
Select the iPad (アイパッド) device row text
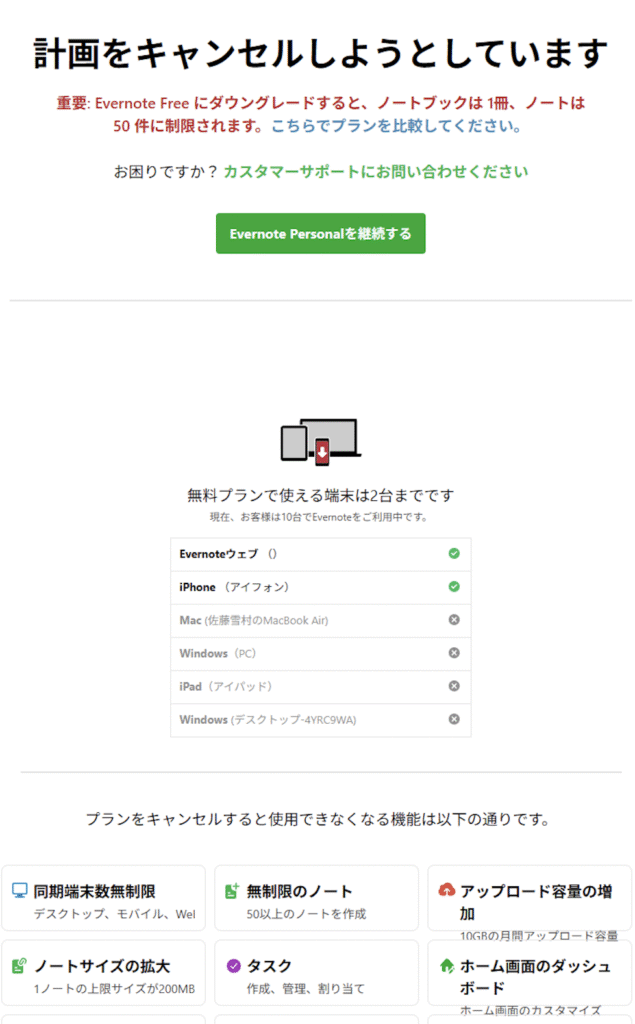[x=225, y=686]
